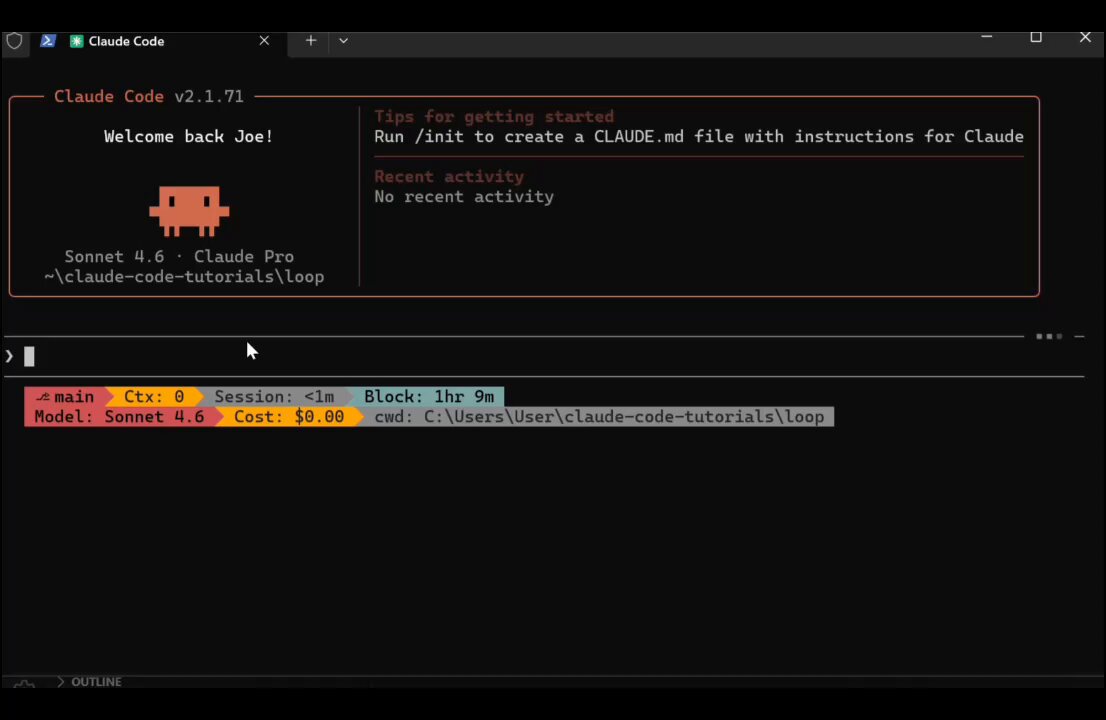Click Recent activity heading

tap(449, 176)
